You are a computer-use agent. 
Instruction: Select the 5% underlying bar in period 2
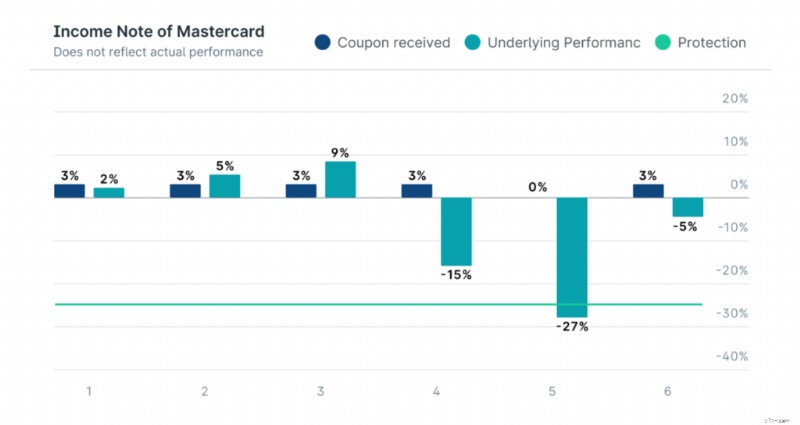tap(224, 186)
